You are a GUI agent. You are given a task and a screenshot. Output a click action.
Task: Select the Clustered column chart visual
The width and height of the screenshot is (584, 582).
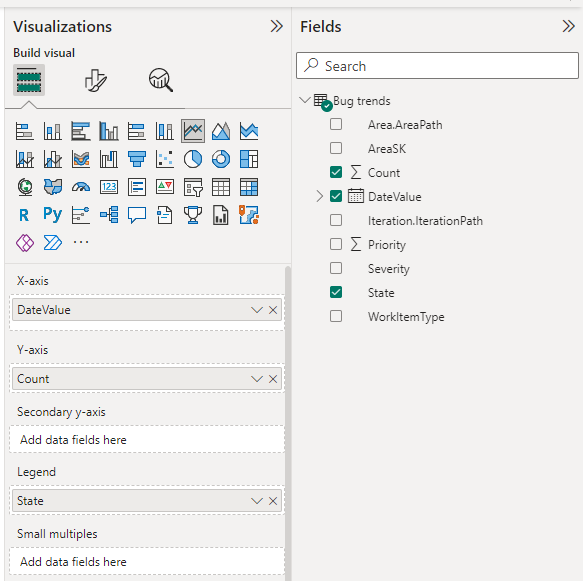coord(109,131)
